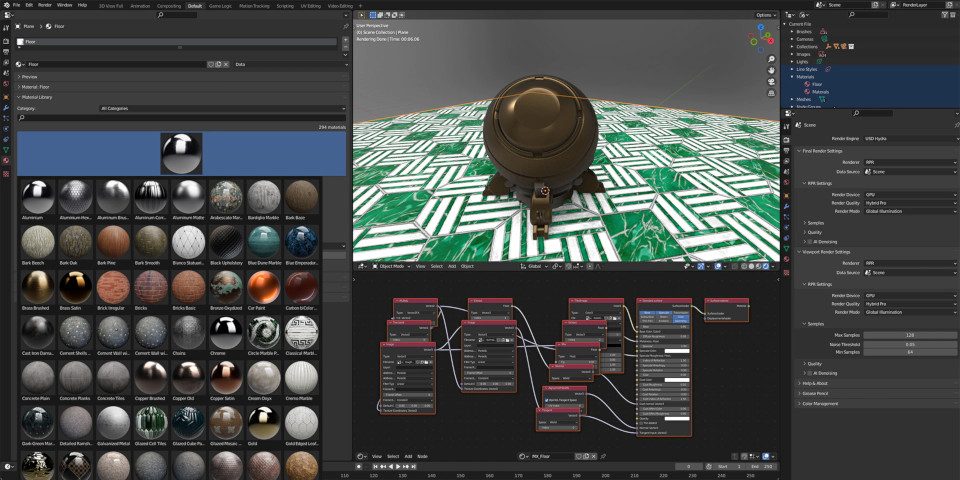
Task: Open the Render menu
Action: (x=44, y=5)
